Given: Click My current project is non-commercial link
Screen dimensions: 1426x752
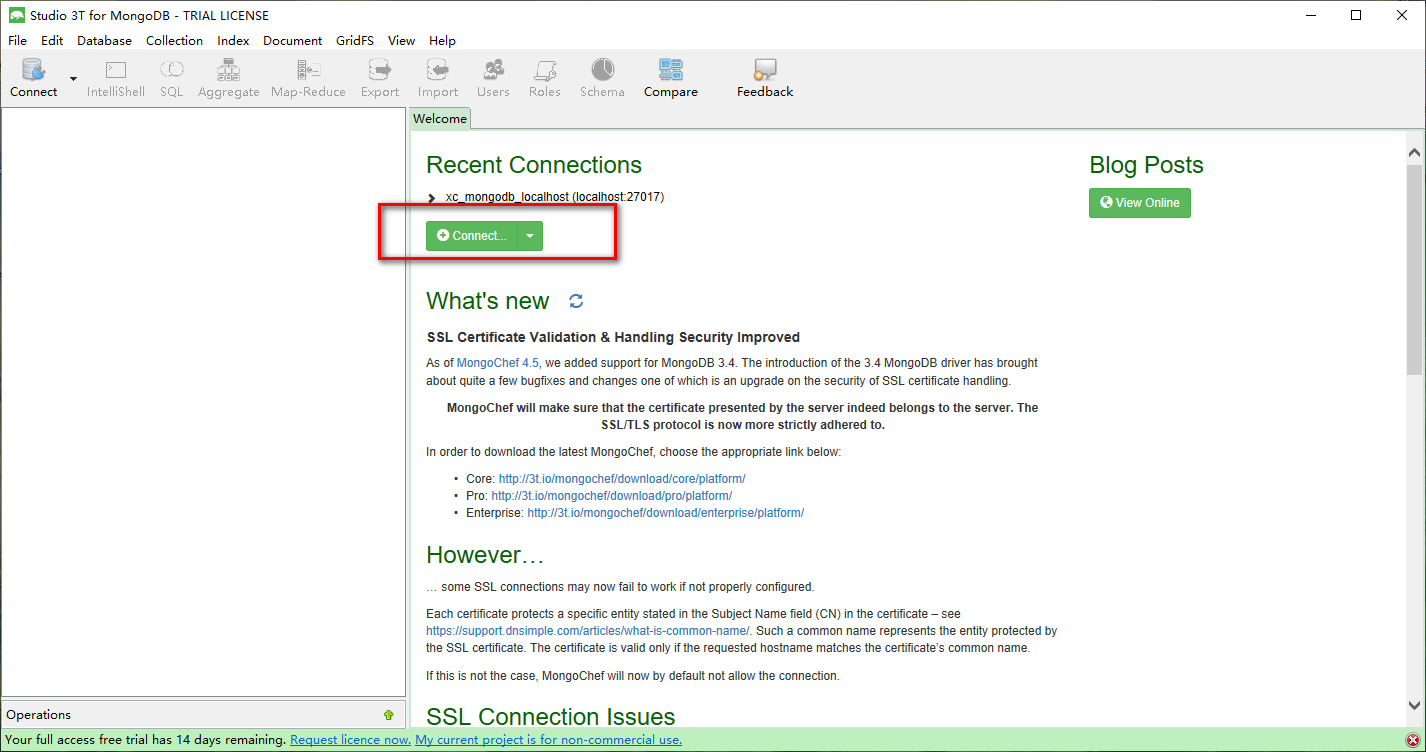Looking at the screenshot, I should pos(548,740).
